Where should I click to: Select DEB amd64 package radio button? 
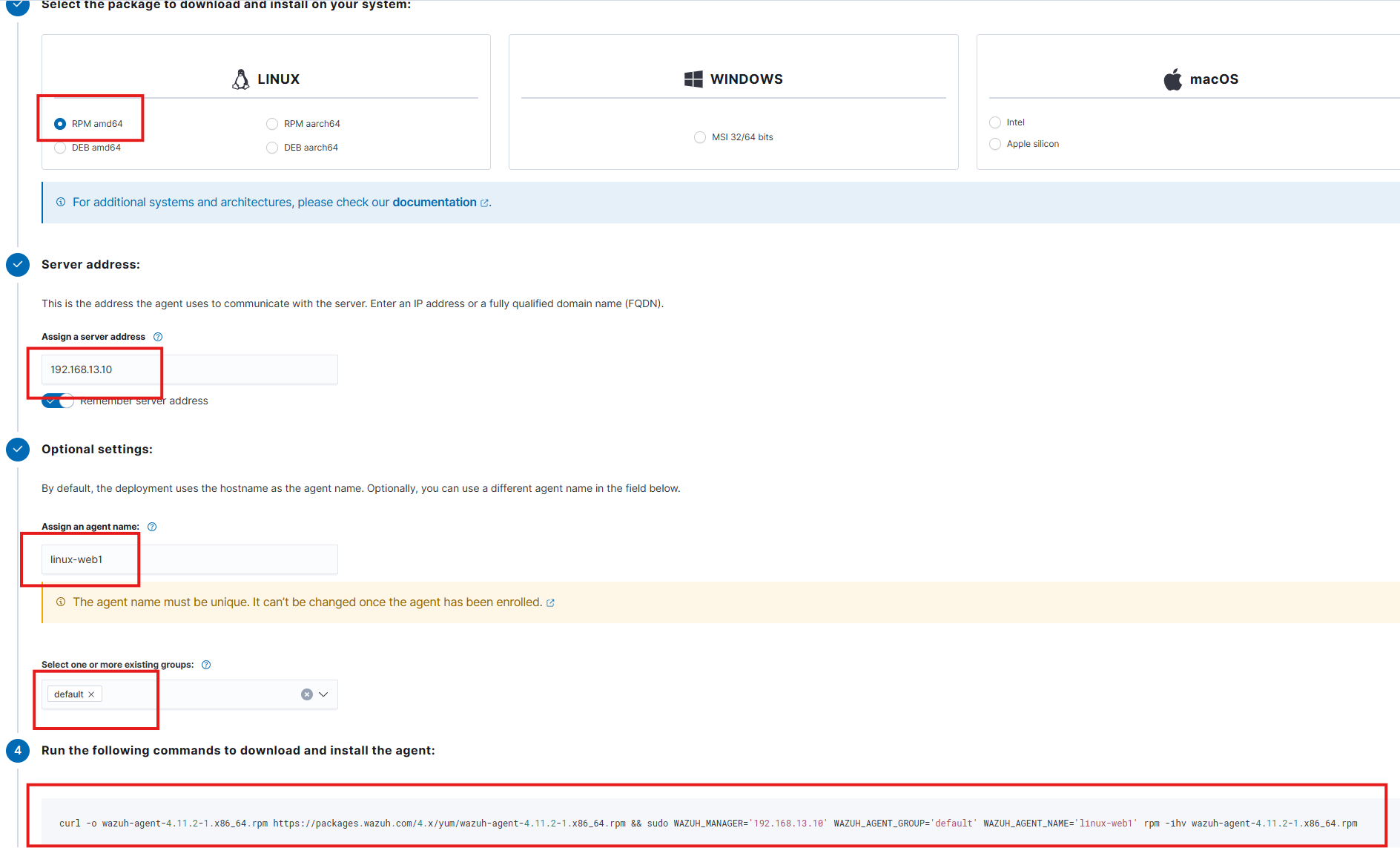coord(60,148)
